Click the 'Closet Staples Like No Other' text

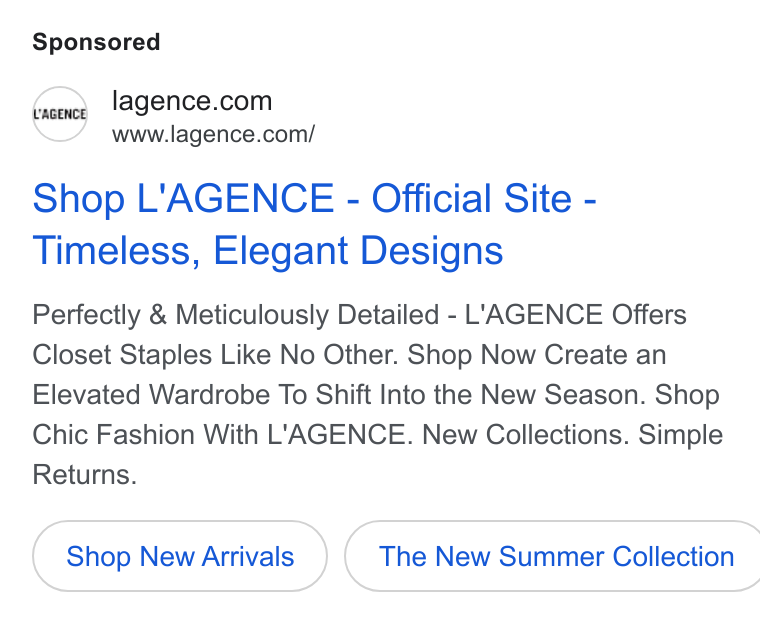(215, 355)
